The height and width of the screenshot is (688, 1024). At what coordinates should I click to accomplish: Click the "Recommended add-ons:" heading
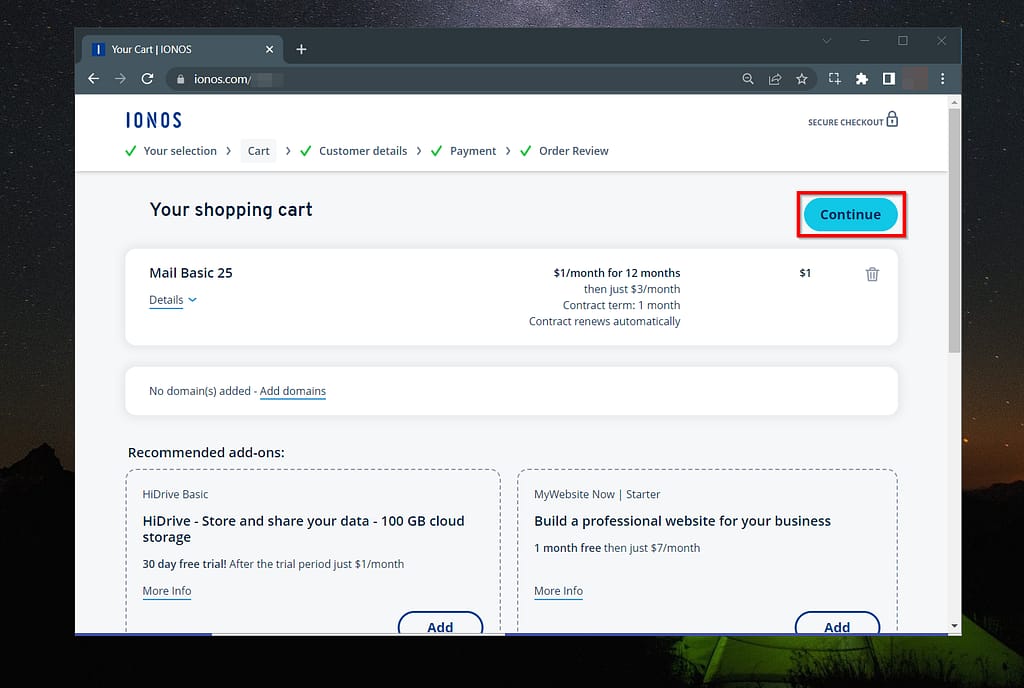(x=206, y=452)
